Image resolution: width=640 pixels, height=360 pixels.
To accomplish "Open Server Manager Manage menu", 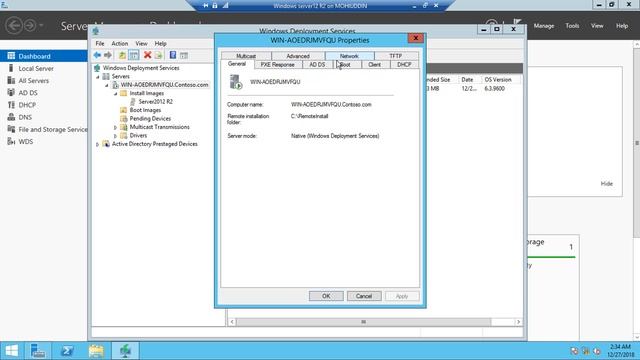I will [544, 26].
